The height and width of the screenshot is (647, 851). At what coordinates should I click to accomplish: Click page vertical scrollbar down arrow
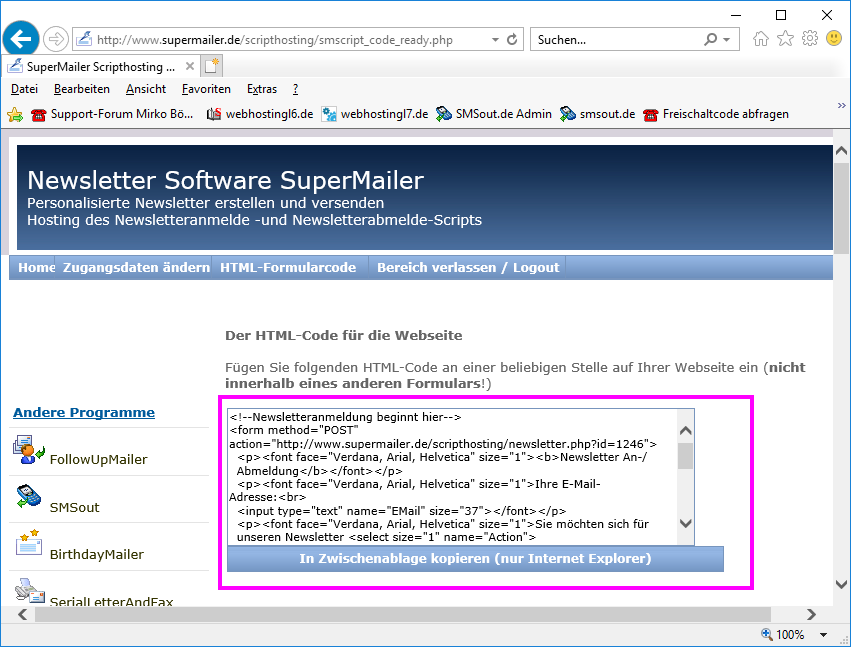pos(841,585)
